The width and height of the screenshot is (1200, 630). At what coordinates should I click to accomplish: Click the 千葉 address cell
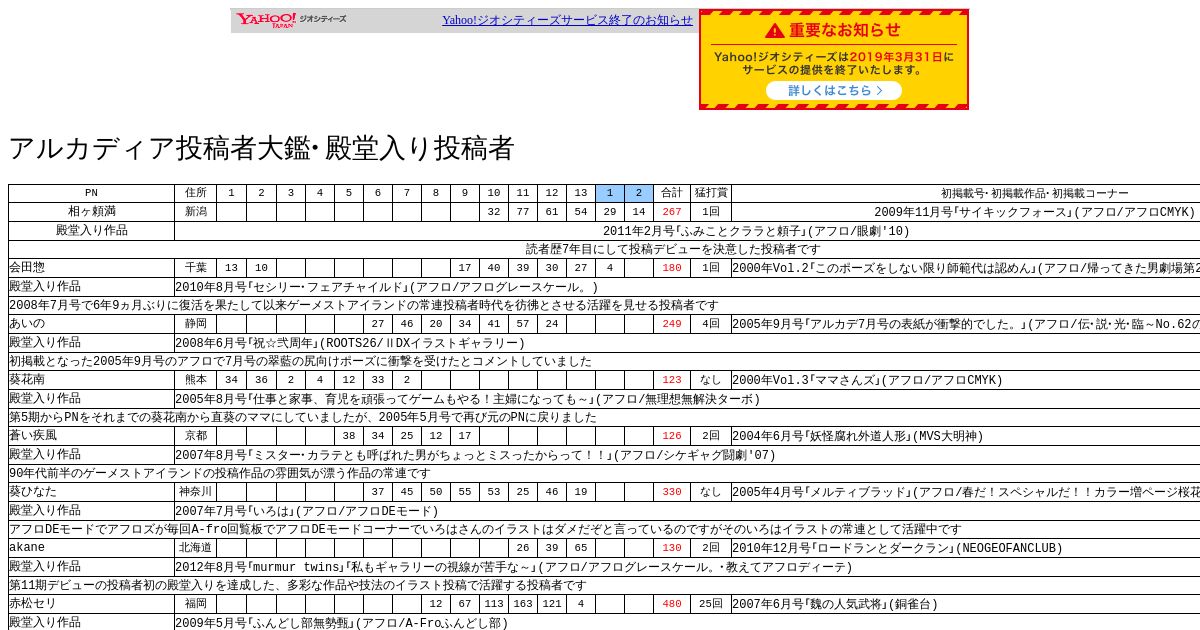(195, 268)
